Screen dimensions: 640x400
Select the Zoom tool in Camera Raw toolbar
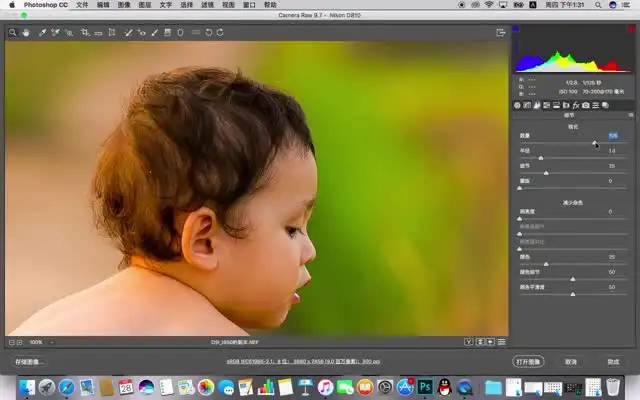coord(12,33)
